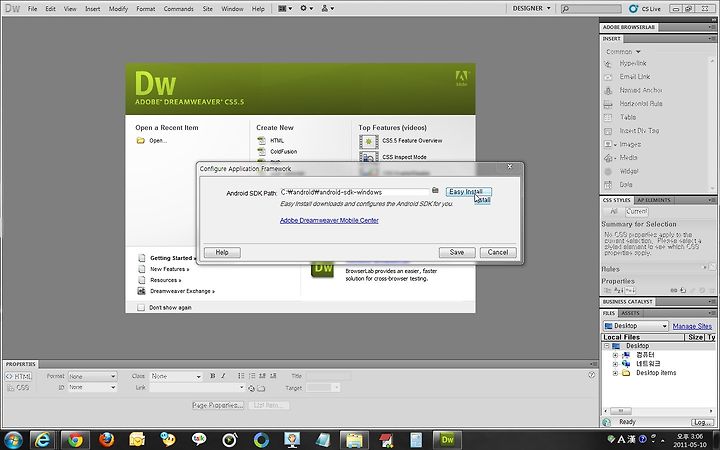Click the Point to File icon beside Link
The width and height of the screenshot is (720, 450).
pos(251,388)
